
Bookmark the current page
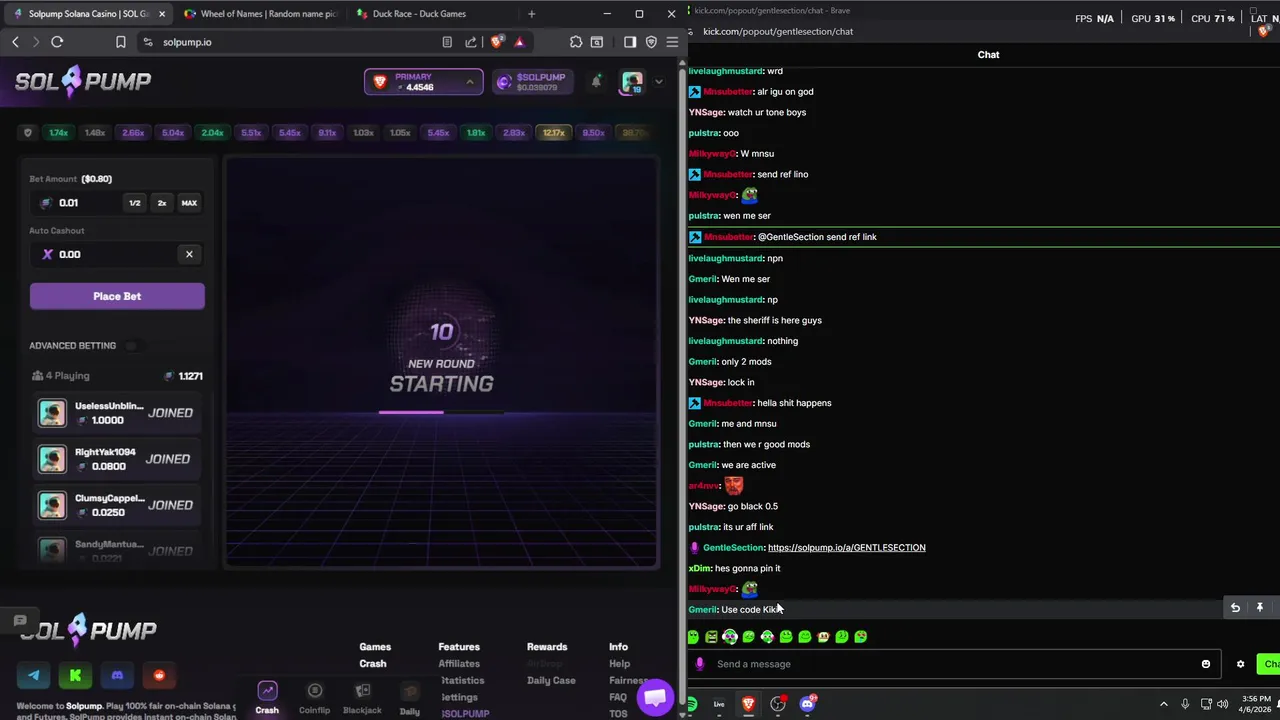(x=121, y=42)
